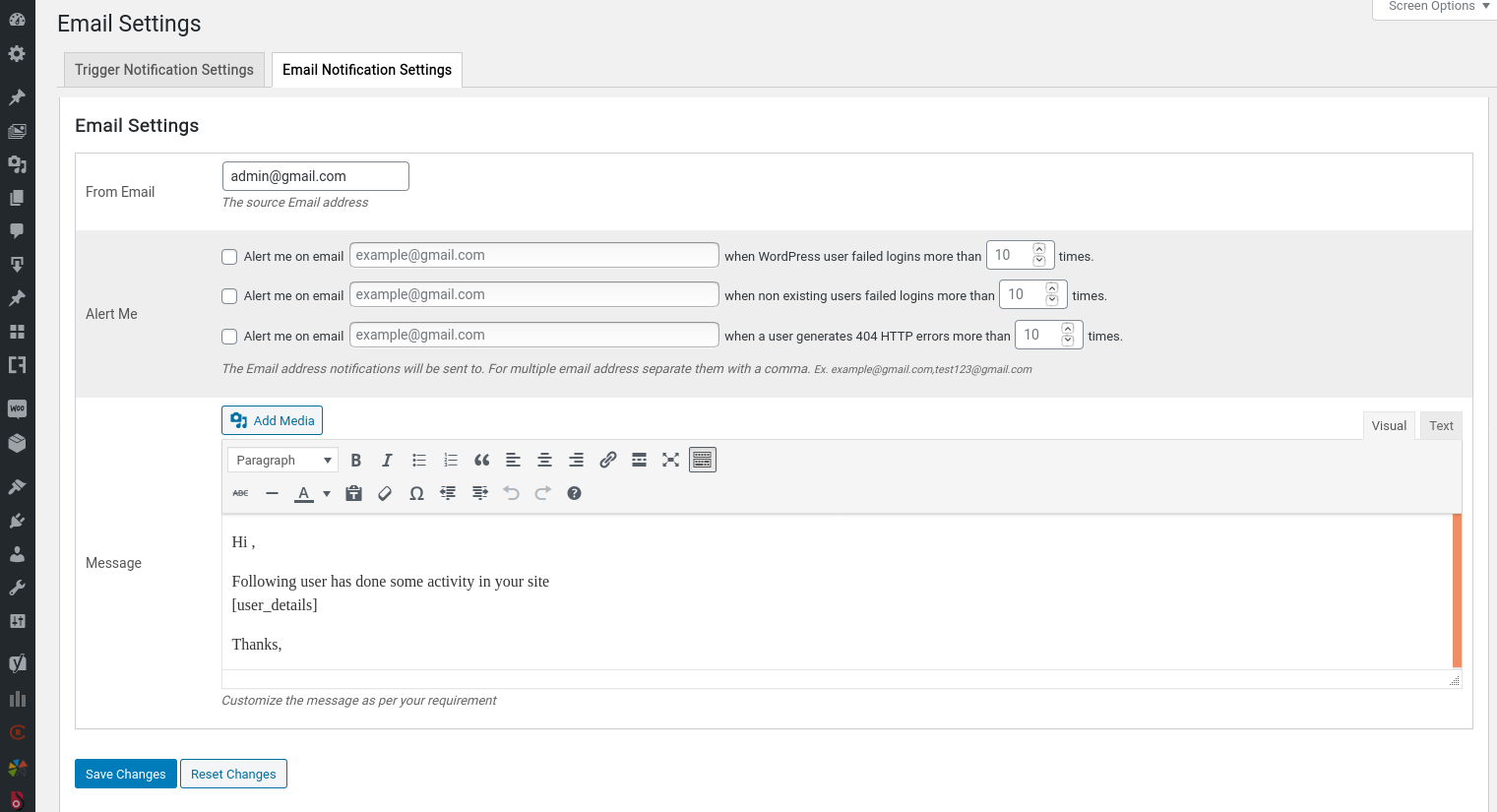Click the insert link icon
This screenshot has height=812, width=1497.
[608, 460]
